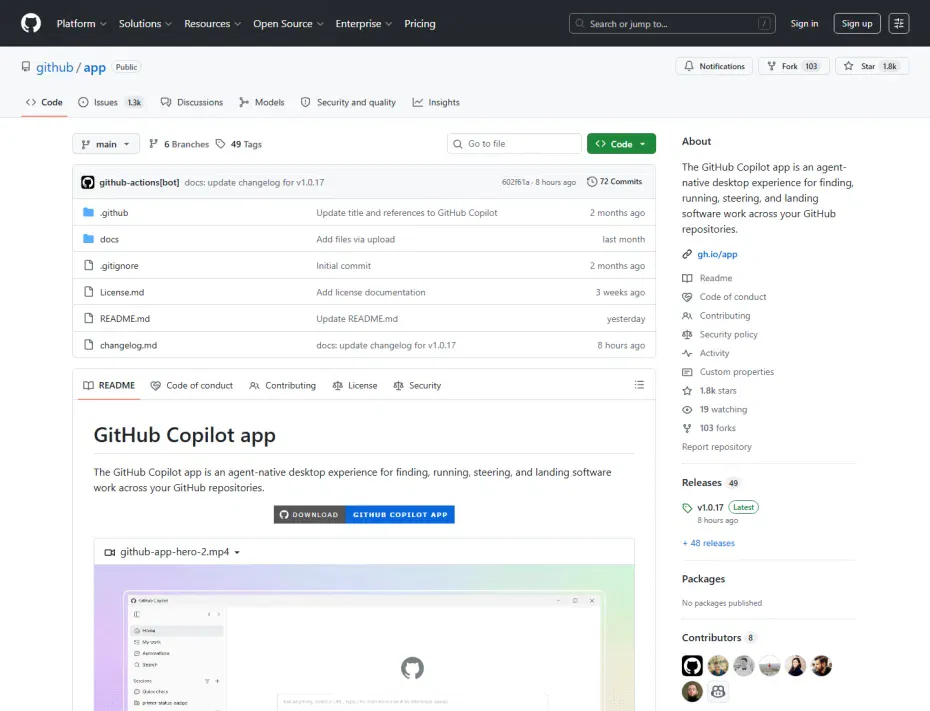The image size is (930, 711).
Task: Expand the Open Source menu
Action: point(288,24)
